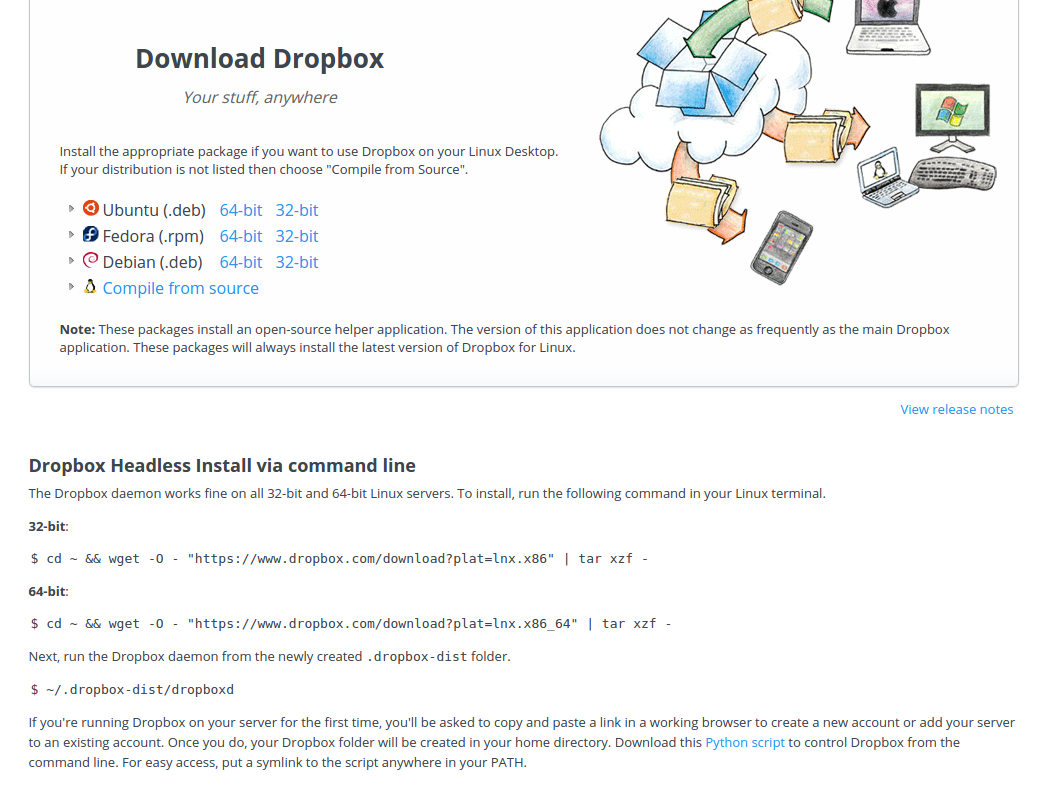Click the Linux penguin icon beside Compile from source
Viewport: 1037px width, 800px height.
coord(91,286)
